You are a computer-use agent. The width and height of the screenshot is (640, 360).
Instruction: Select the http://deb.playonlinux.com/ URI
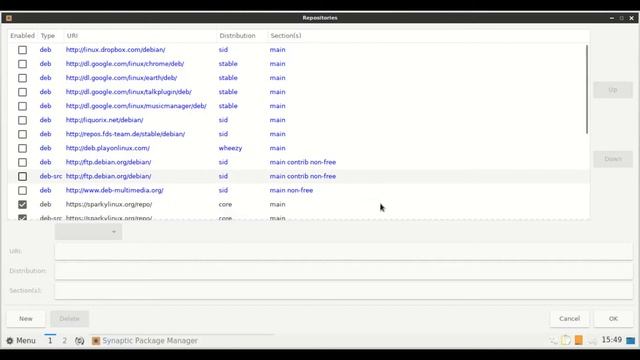pyautogui.click(x=108, y=149)
